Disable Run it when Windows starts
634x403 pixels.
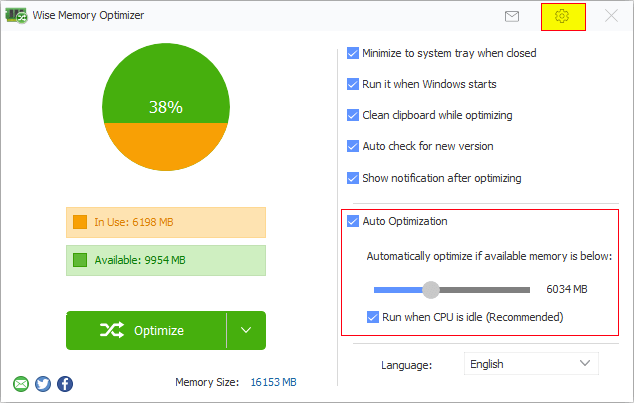pos(353,84)
